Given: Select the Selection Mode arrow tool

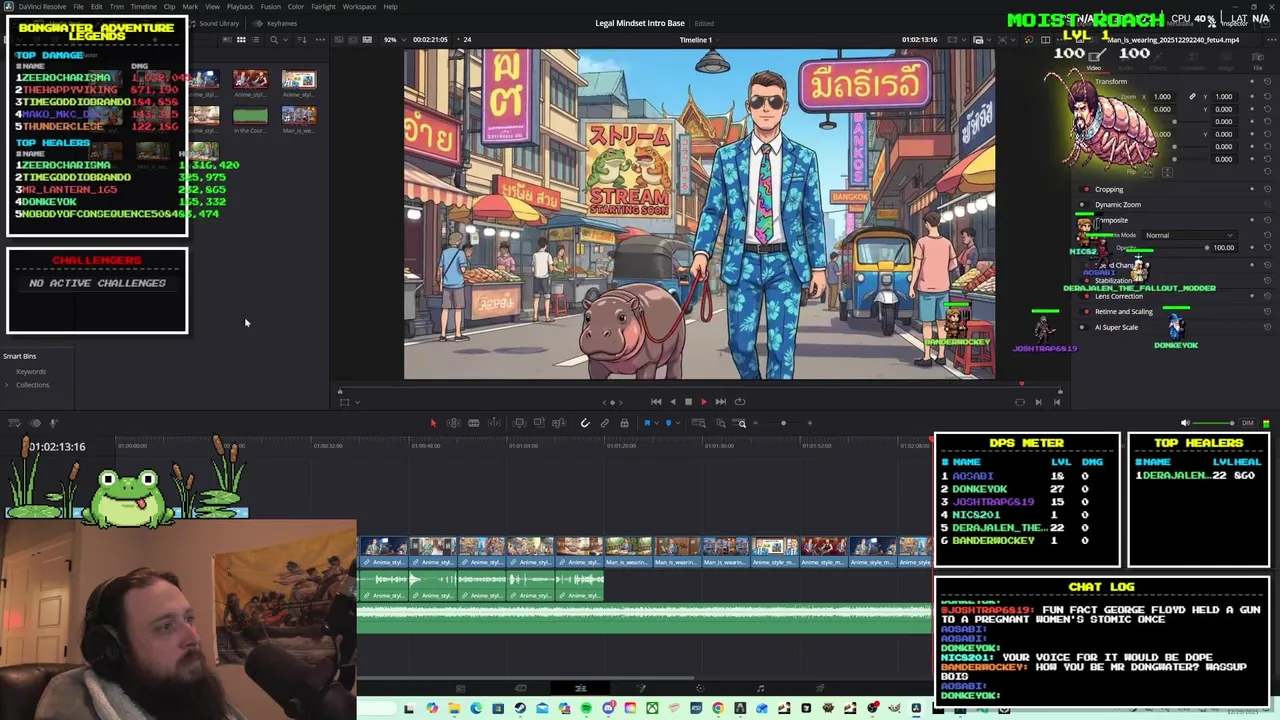Looking at the screenshot, I should [434, 423].
